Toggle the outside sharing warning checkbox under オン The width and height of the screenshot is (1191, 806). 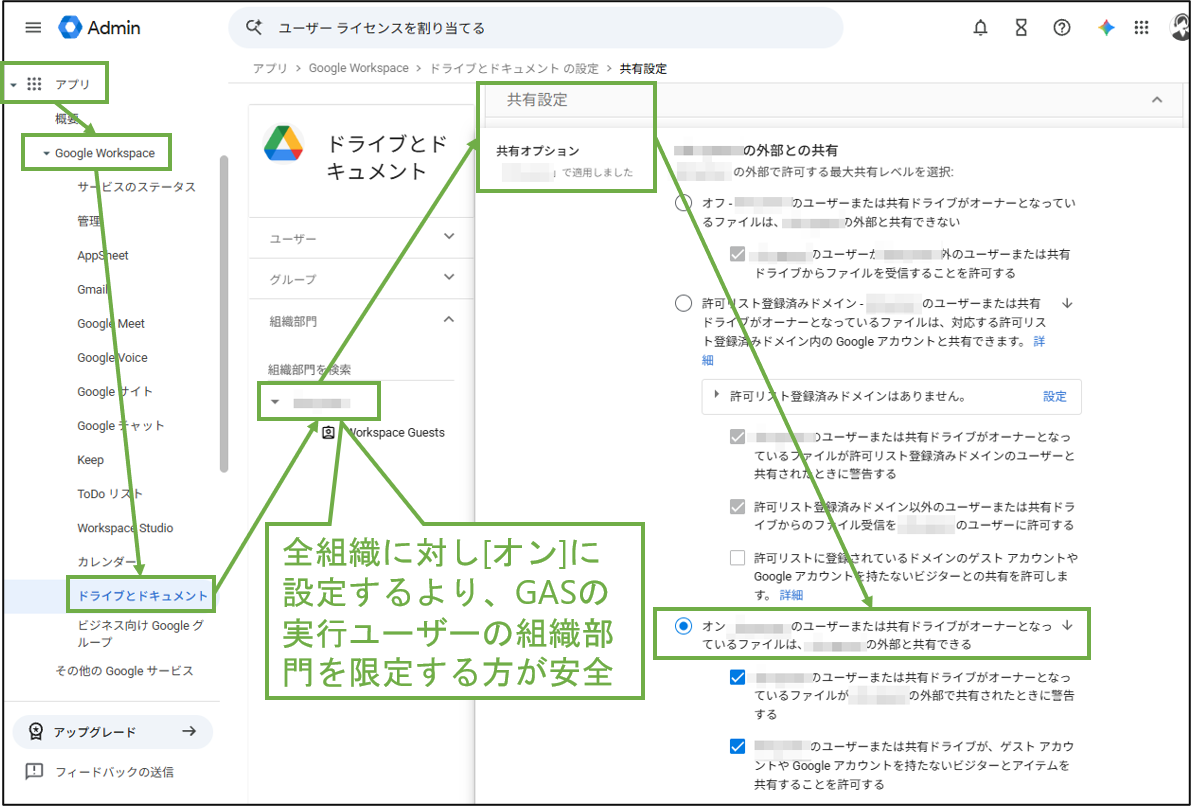(x=737, y=677)
